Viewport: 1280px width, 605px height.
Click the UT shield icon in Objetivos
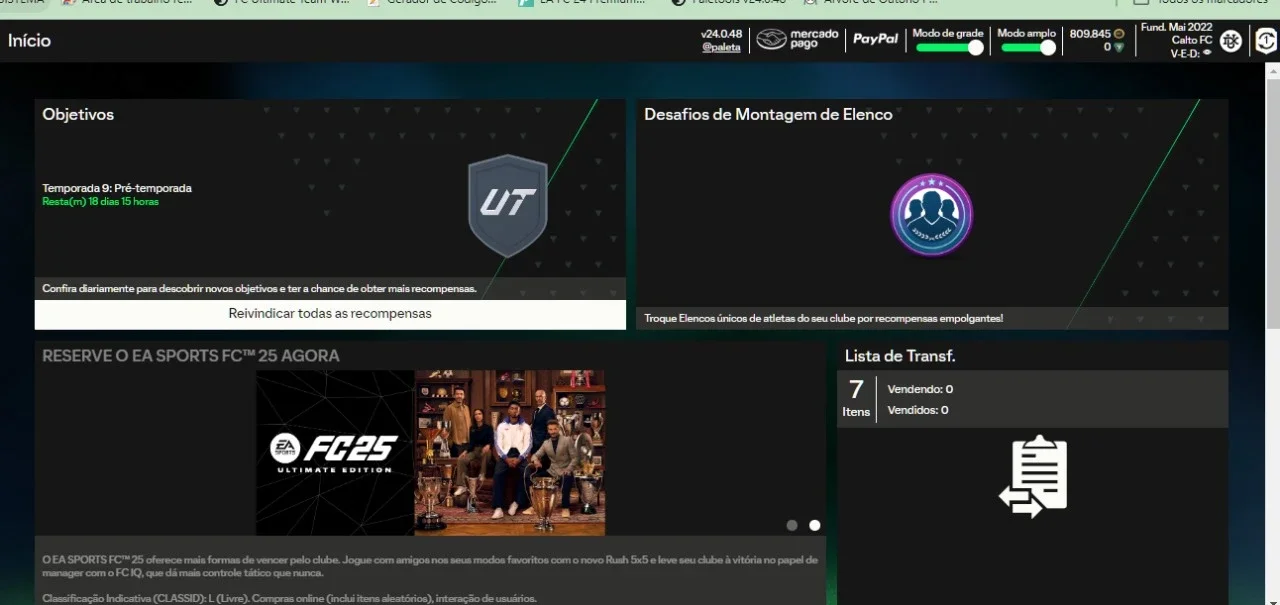coord(508,205)
